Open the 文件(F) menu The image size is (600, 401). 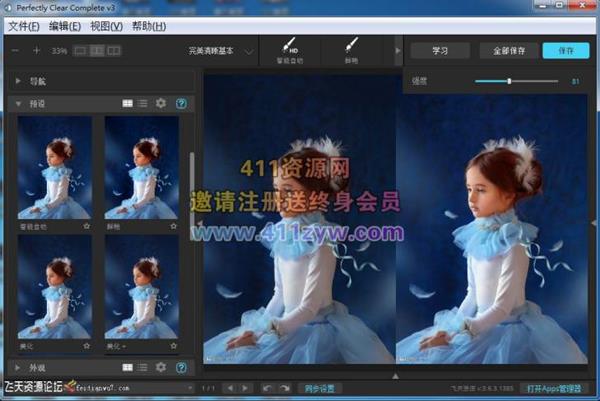pos(22,25)
